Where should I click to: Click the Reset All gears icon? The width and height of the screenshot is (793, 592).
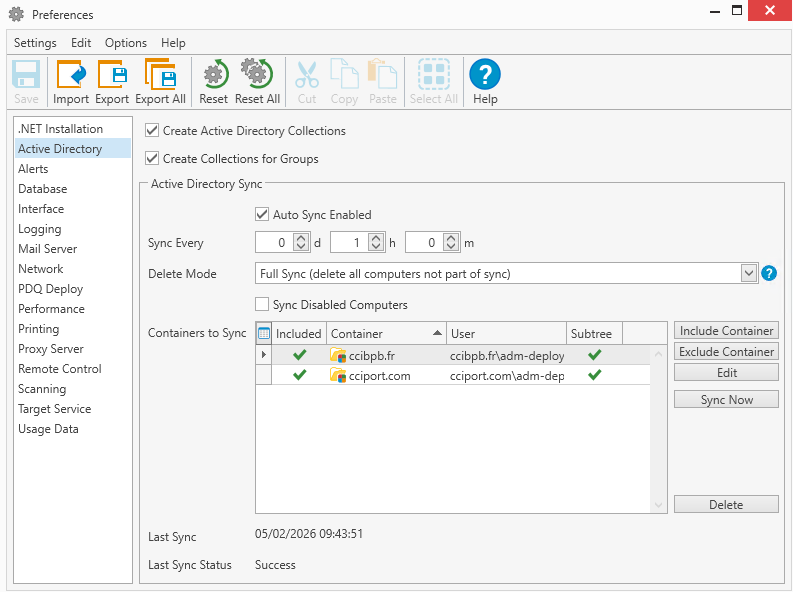coord(257,74)
